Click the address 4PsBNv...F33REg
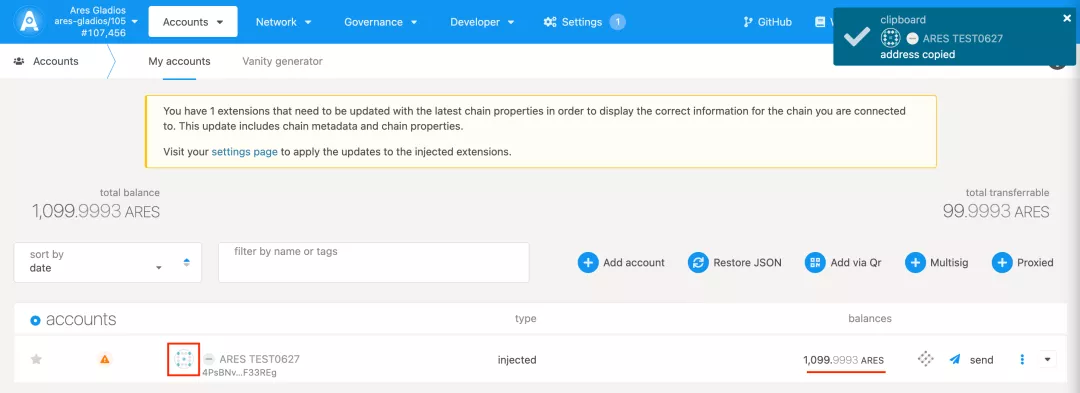Image resolution: width=1080 pixels, height=393 pixels. pos(240,373)
